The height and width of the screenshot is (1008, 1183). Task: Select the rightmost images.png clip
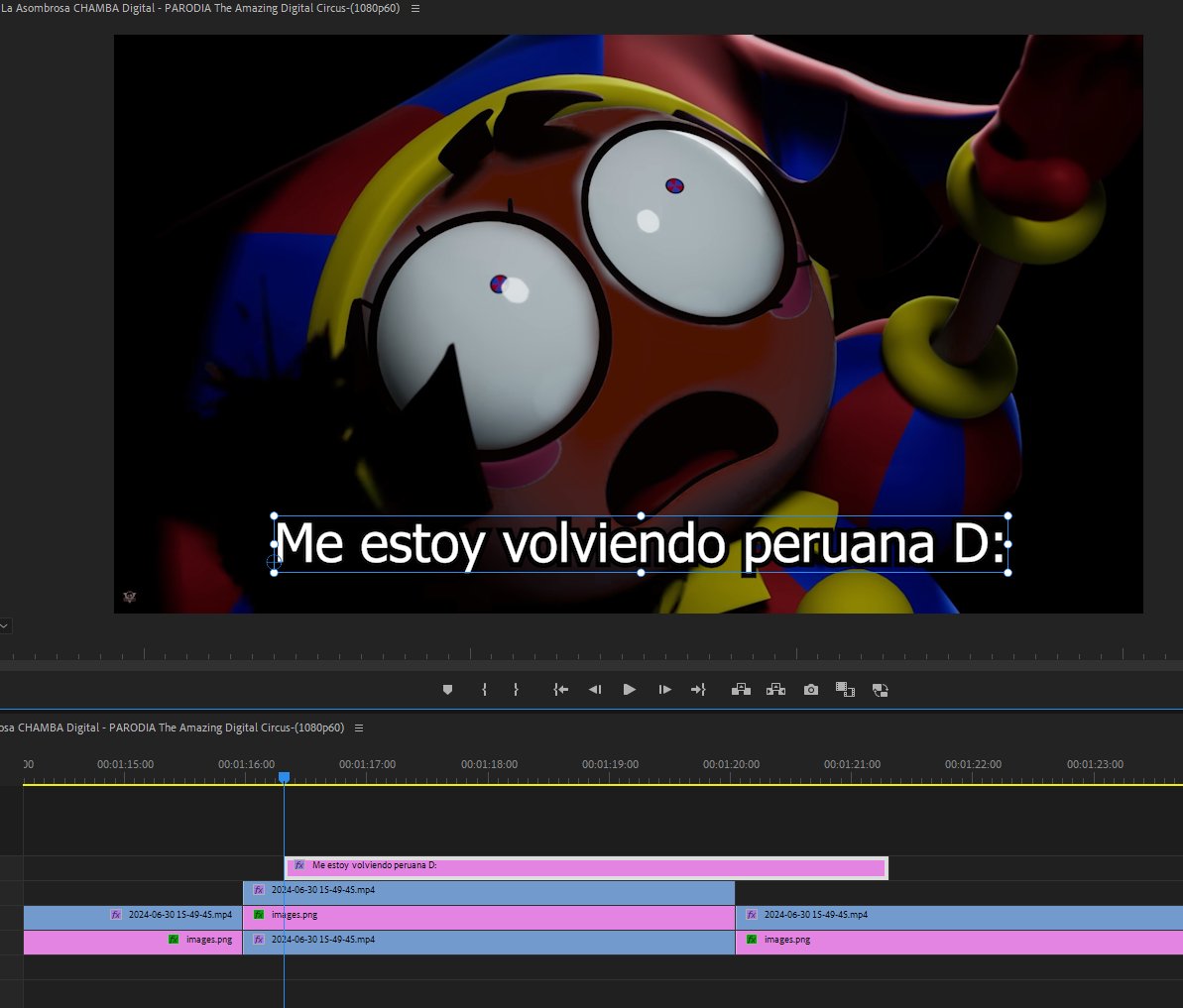tap(960, 943)
